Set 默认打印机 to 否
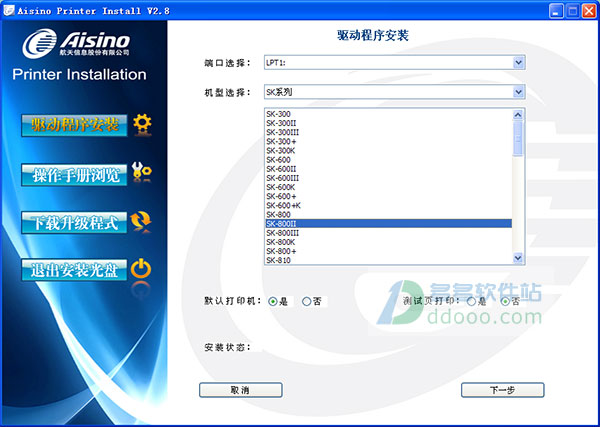 click(x=306, y=302)
